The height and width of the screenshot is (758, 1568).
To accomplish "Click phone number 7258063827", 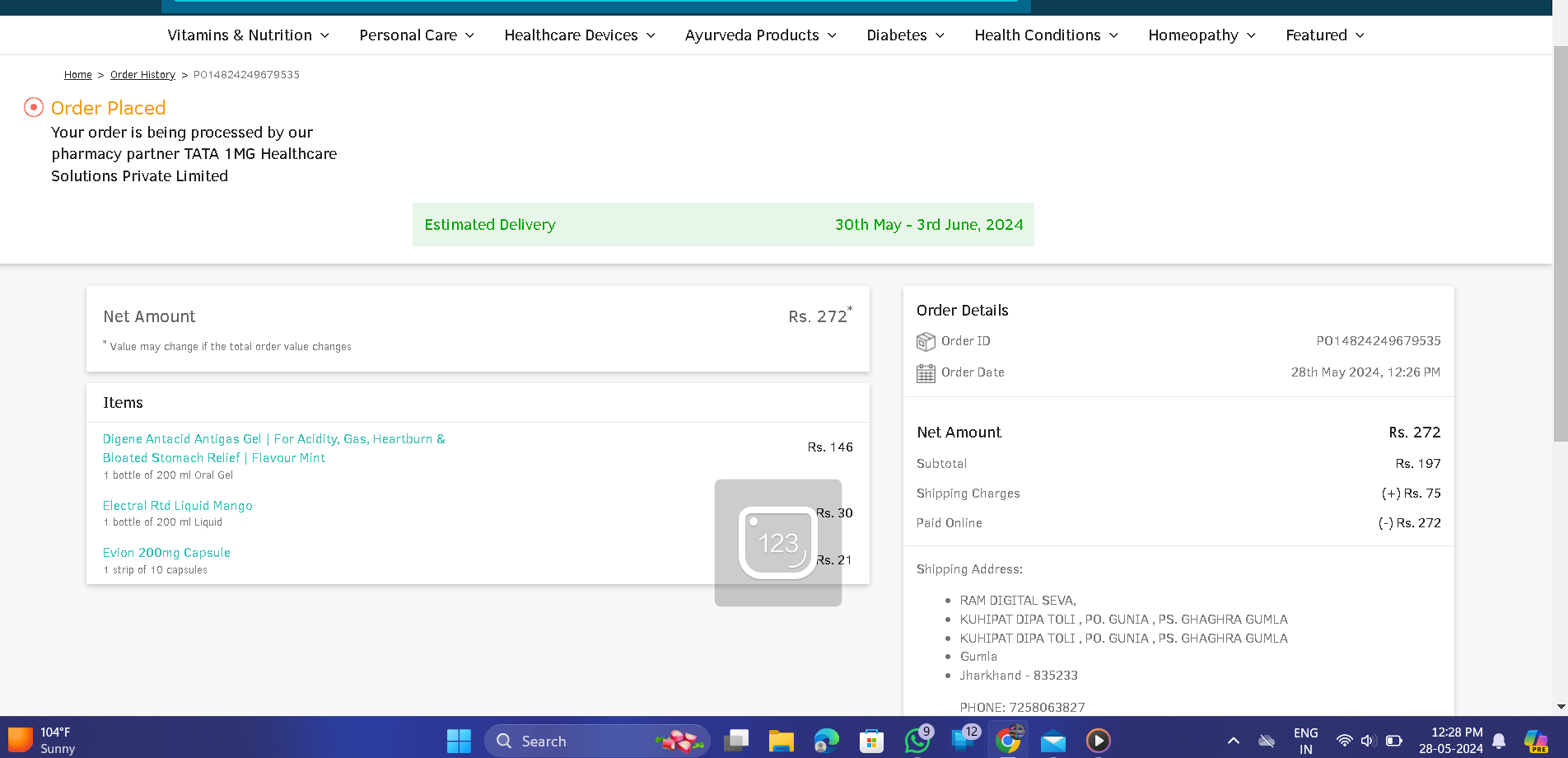I will [x=1047, y=708].
